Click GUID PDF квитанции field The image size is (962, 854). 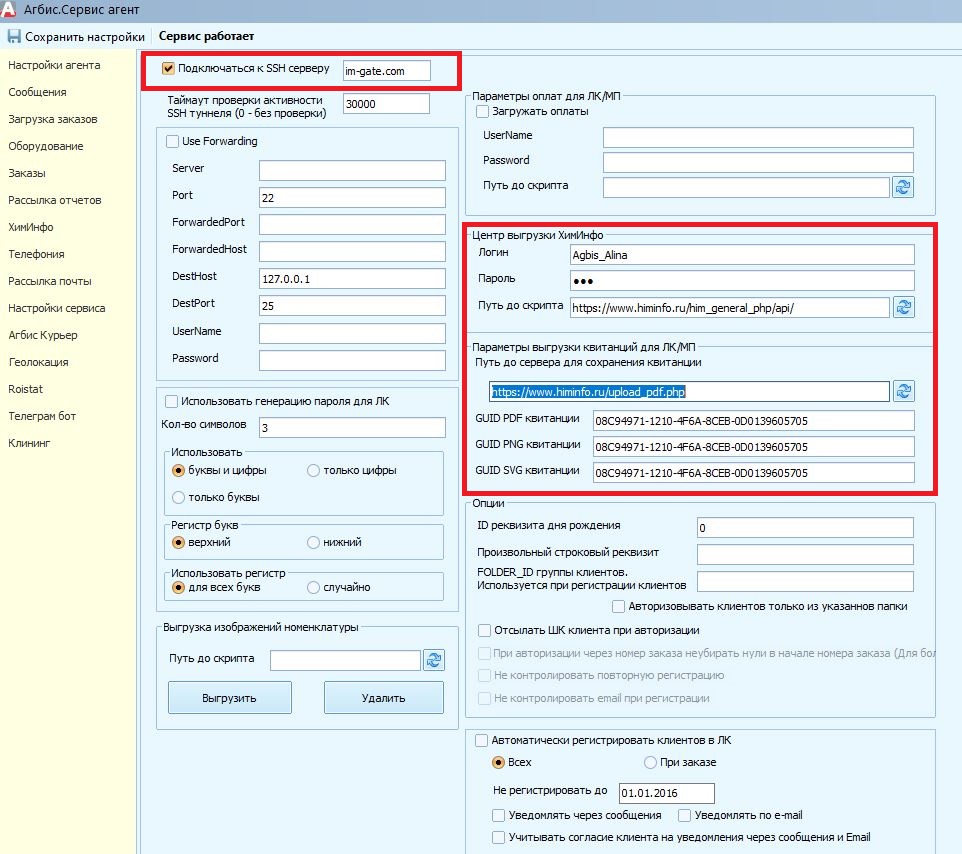[753, 421]
